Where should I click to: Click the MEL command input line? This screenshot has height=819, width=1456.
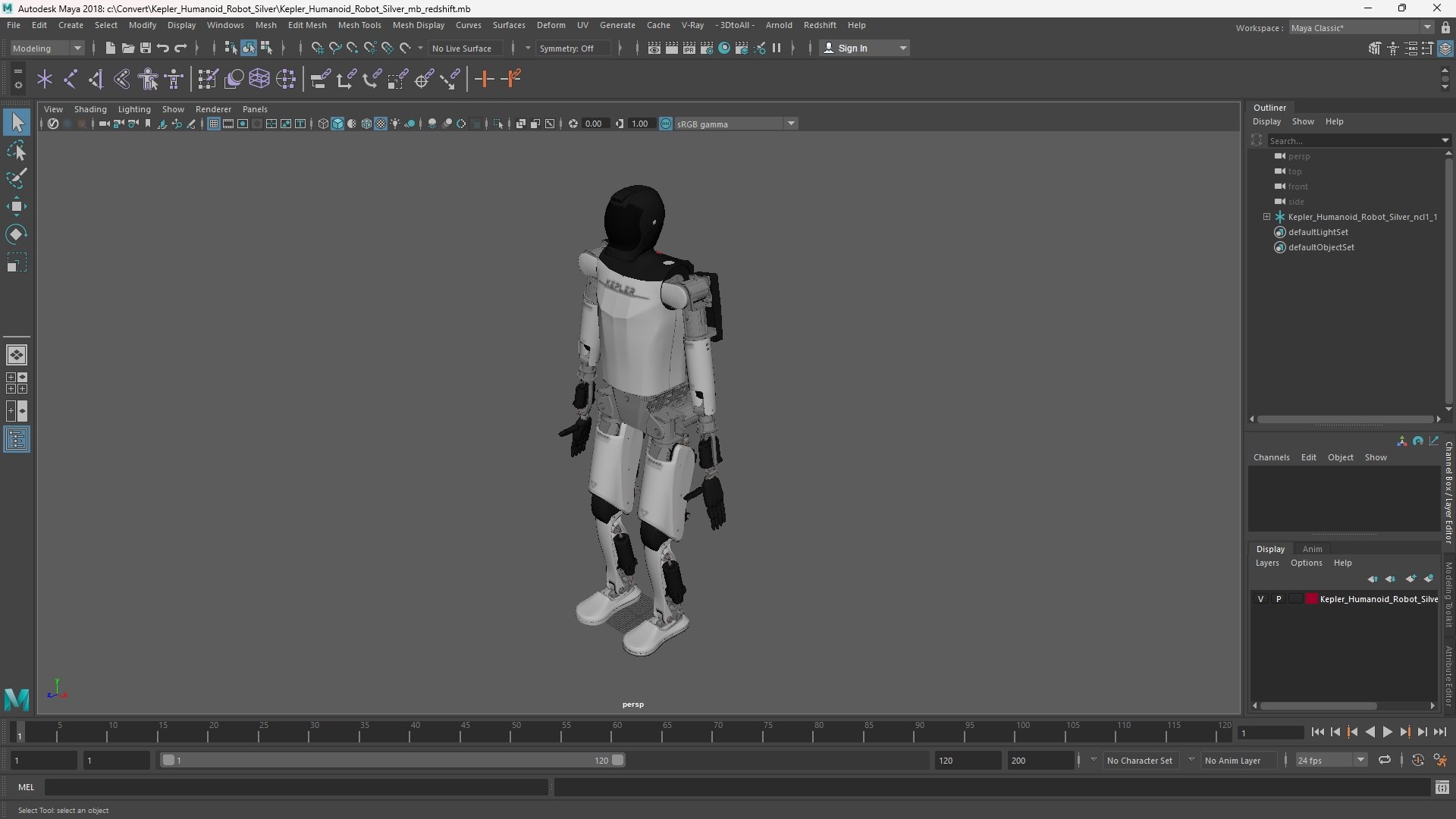pyautogui.click(x=297, y=787)
